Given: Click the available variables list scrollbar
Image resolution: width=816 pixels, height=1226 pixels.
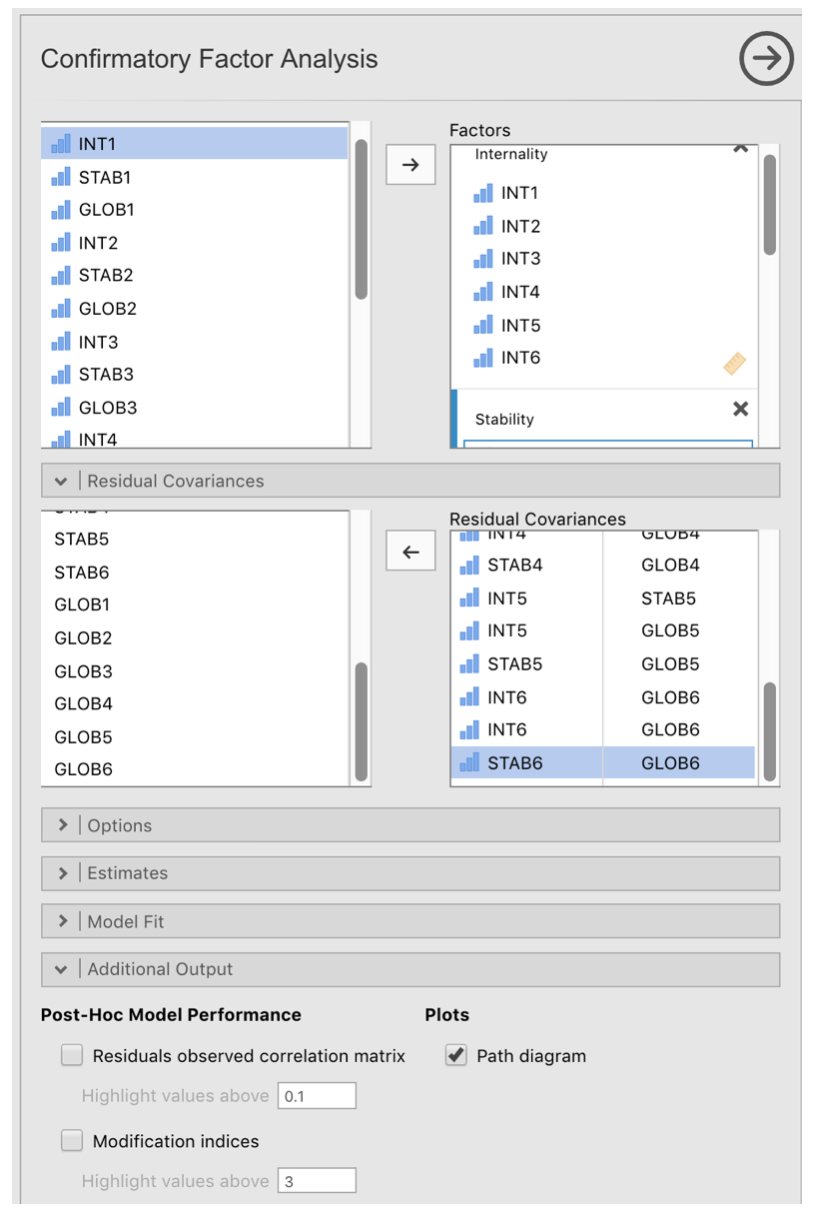Looking at the screenshot, I should [361, 220].
